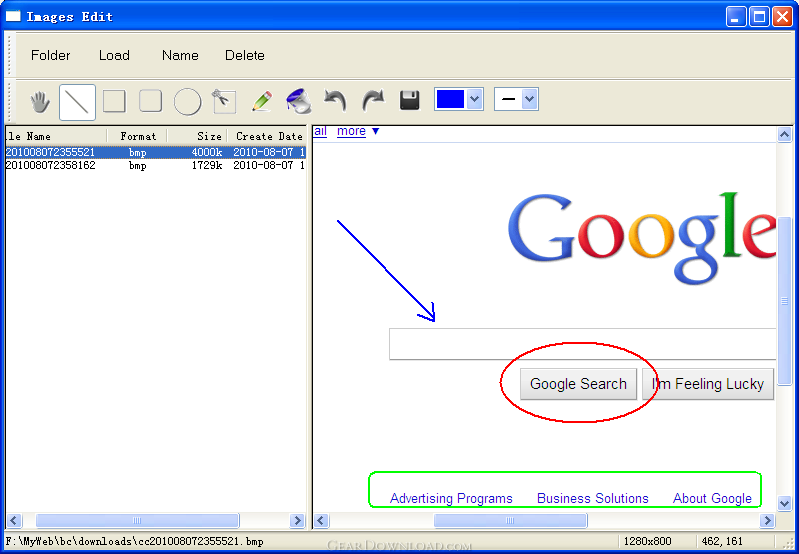Viewport: 799px width, 554px height.
Task: Sort by File Name column header
Action: (56, 136)
